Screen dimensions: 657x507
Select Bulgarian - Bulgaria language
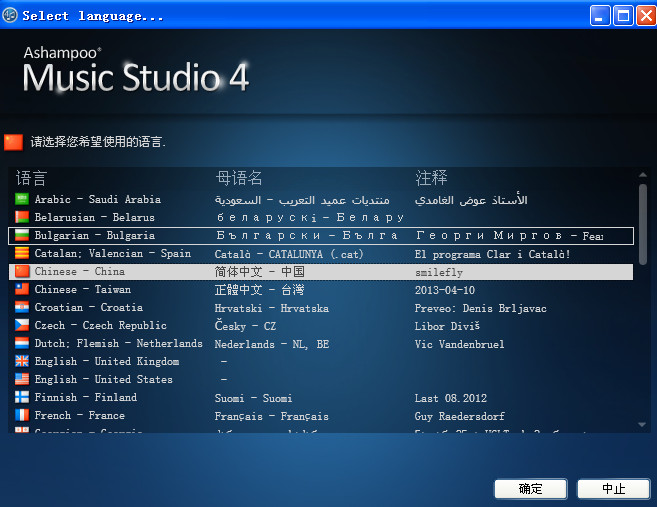[x=321, y=235]
